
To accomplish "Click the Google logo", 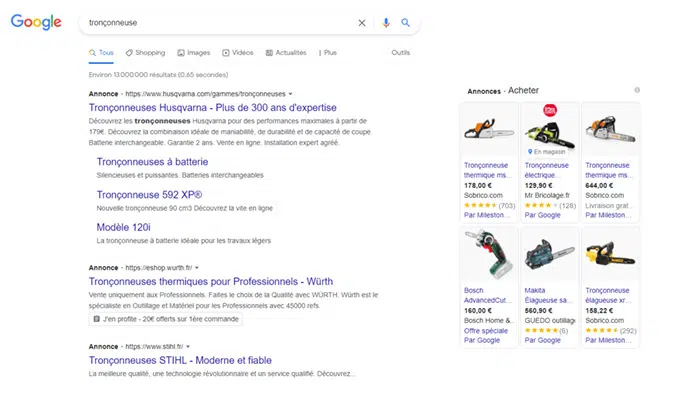I will [36, 22].
